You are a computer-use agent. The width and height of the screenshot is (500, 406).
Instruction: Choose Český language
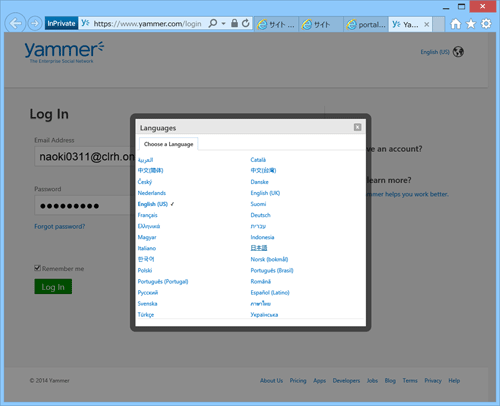pos(145,182)
